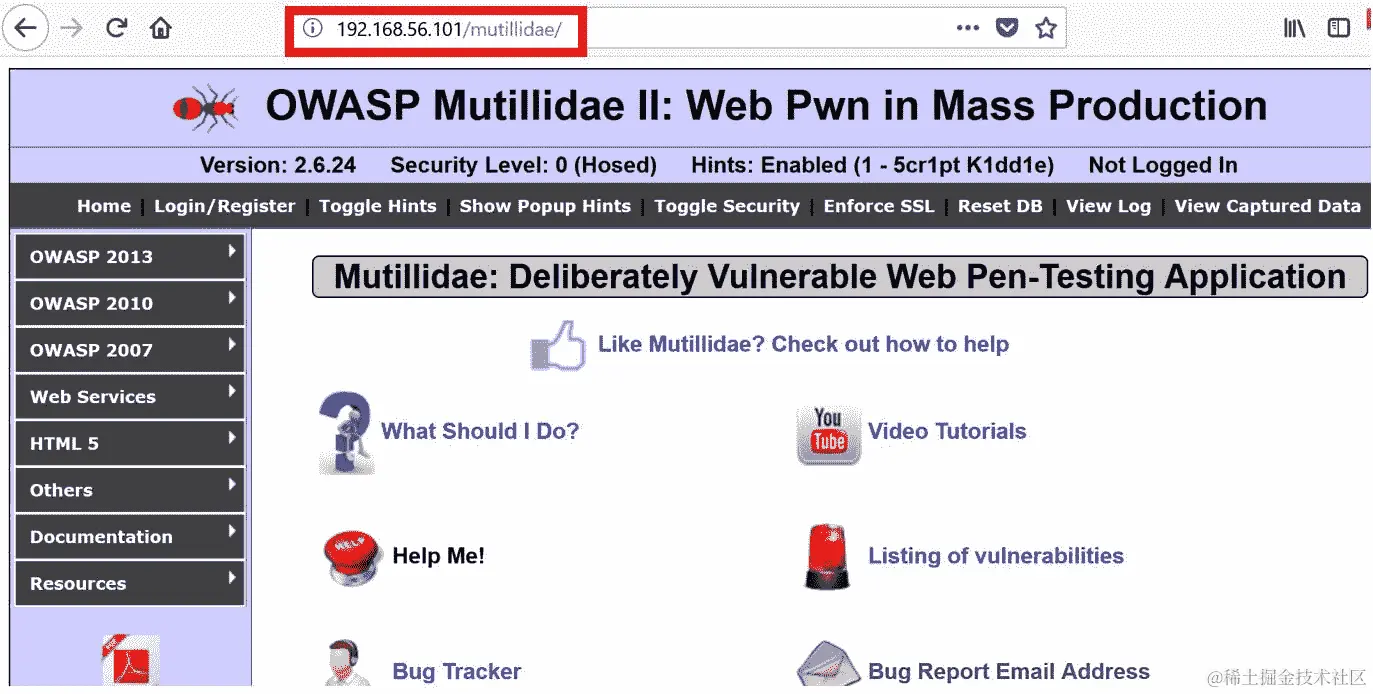The width and height of the screenshot is (1373, 694).
Task: Go back with the browser back arrow
Action: point(24,28)
